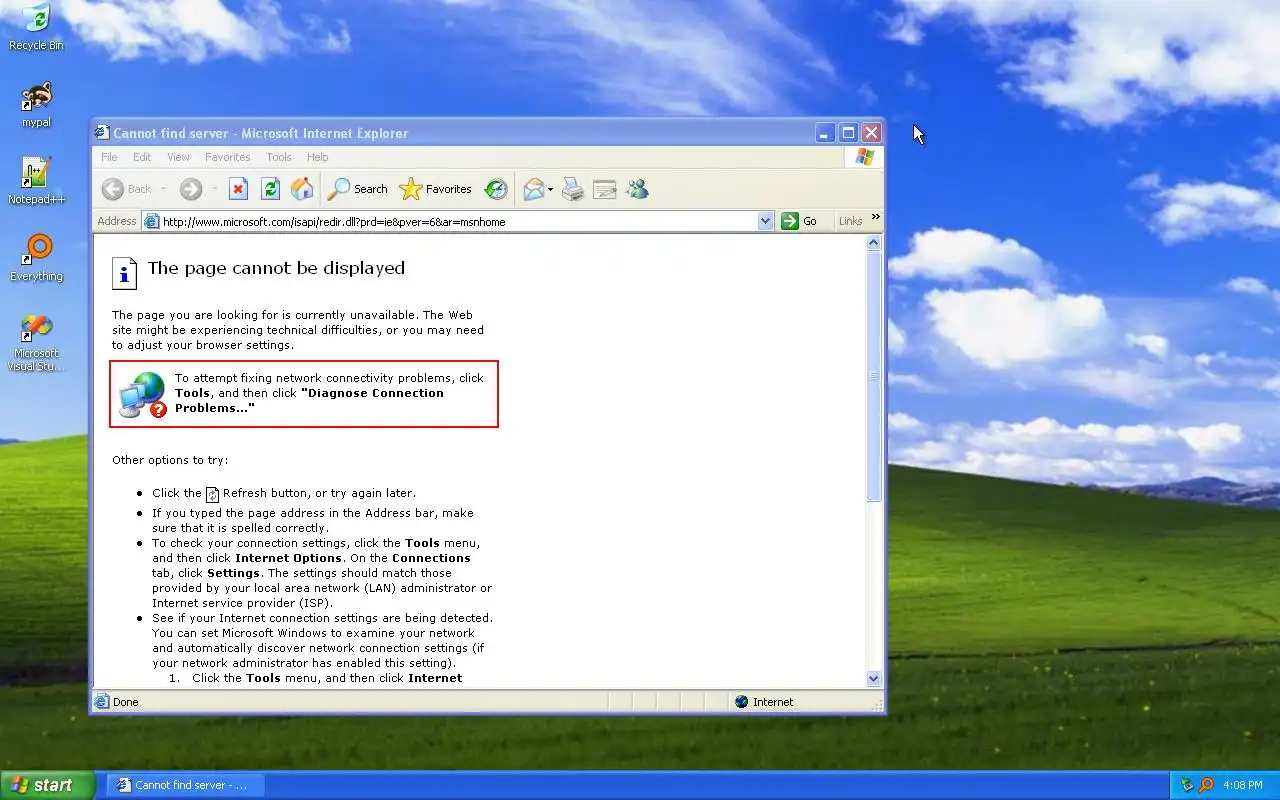The height and width of the screenshot is (800, 1280).
Task: Select the Notepad++ desktop shortcut
Action: [x=36, y=181]
